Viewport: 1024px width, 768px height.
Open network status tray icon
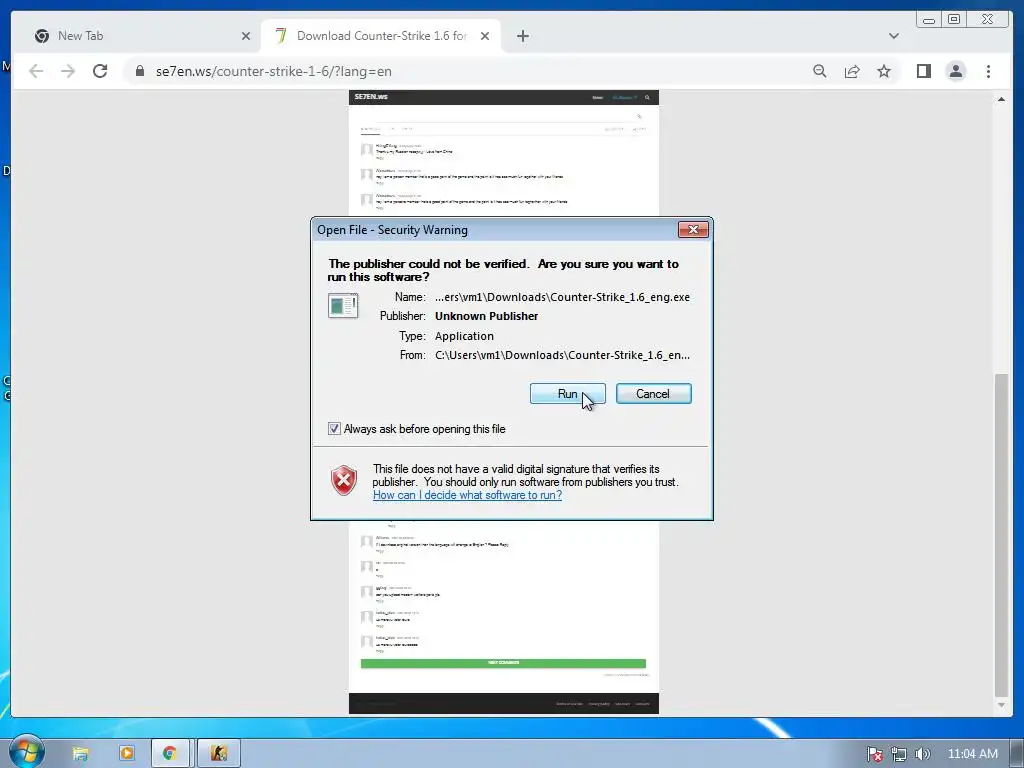(899, 754)
